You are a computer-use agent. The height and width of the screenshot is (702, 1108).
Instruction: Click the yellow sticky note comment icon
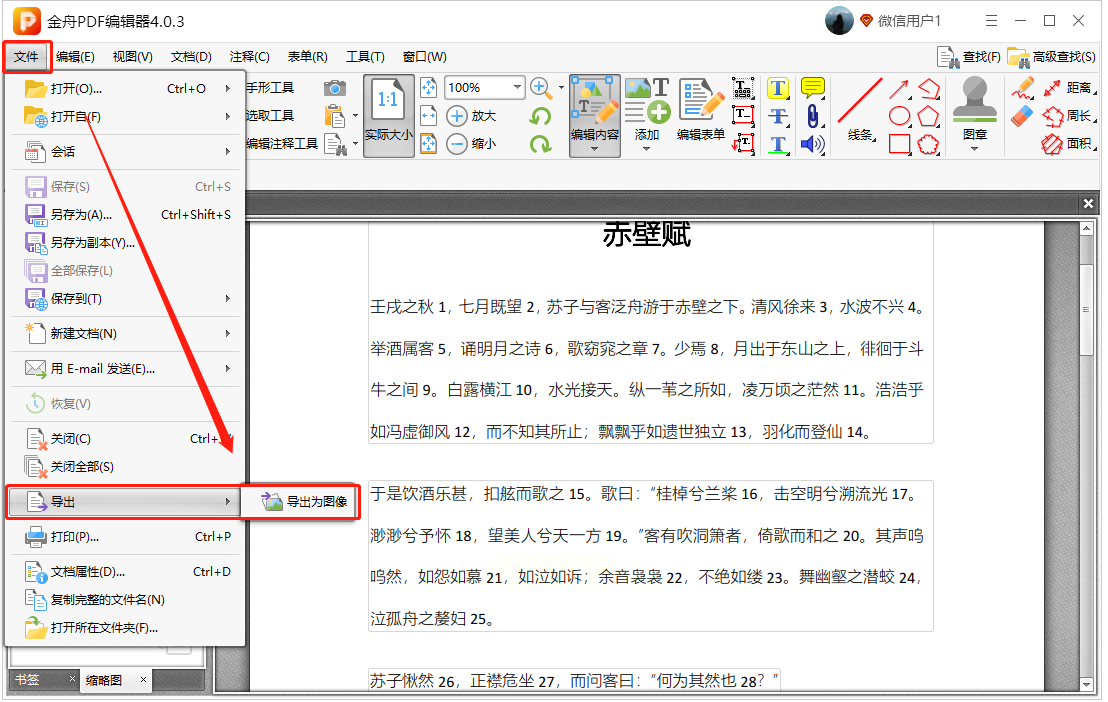click(x=813, y=88)
